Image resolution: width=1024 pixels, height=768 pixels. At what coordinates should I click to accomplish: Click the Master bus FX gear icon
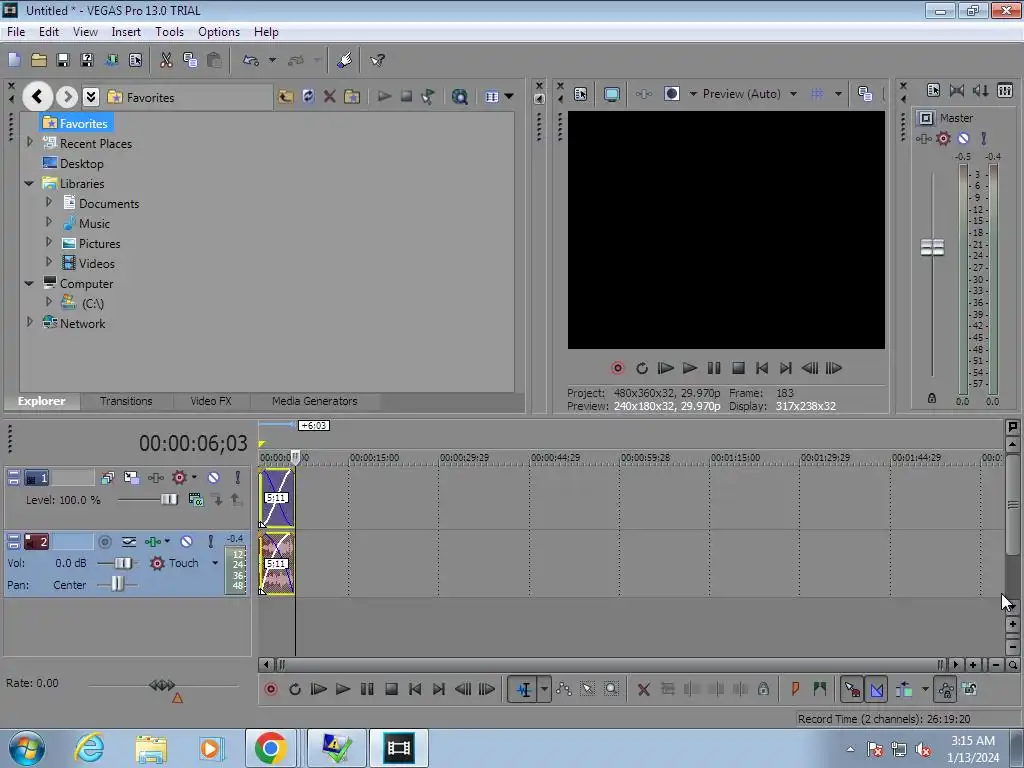(x=943, y=138)
